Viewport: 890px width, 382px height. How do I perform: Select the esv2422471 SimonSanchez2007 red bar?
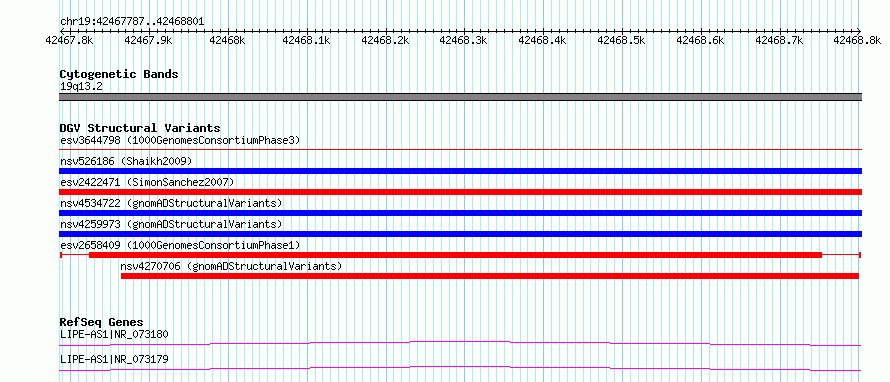tap(460, 192)
